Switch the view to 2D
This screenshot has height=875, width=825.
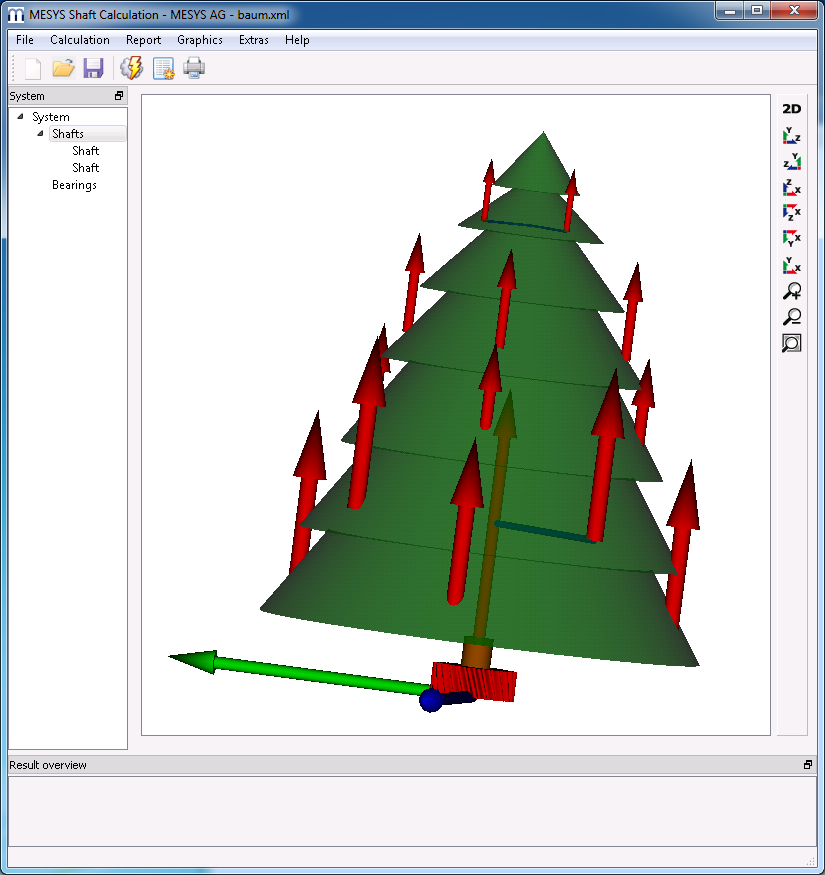[x=792, y=109]
